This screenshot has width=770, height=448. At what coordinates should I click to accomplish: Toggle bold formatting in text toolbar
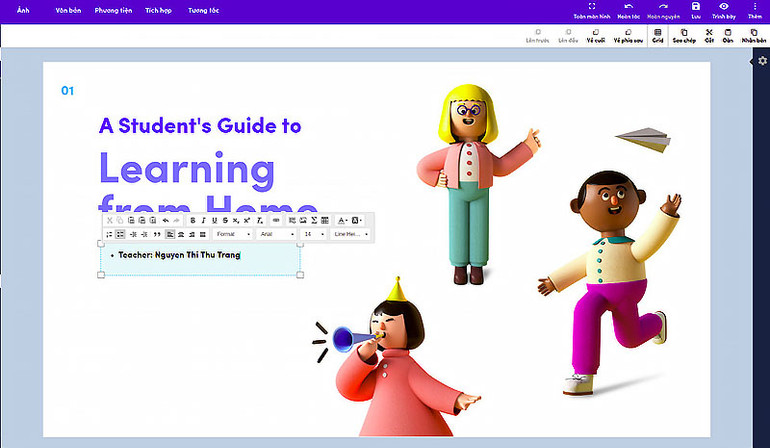point(192,220)
